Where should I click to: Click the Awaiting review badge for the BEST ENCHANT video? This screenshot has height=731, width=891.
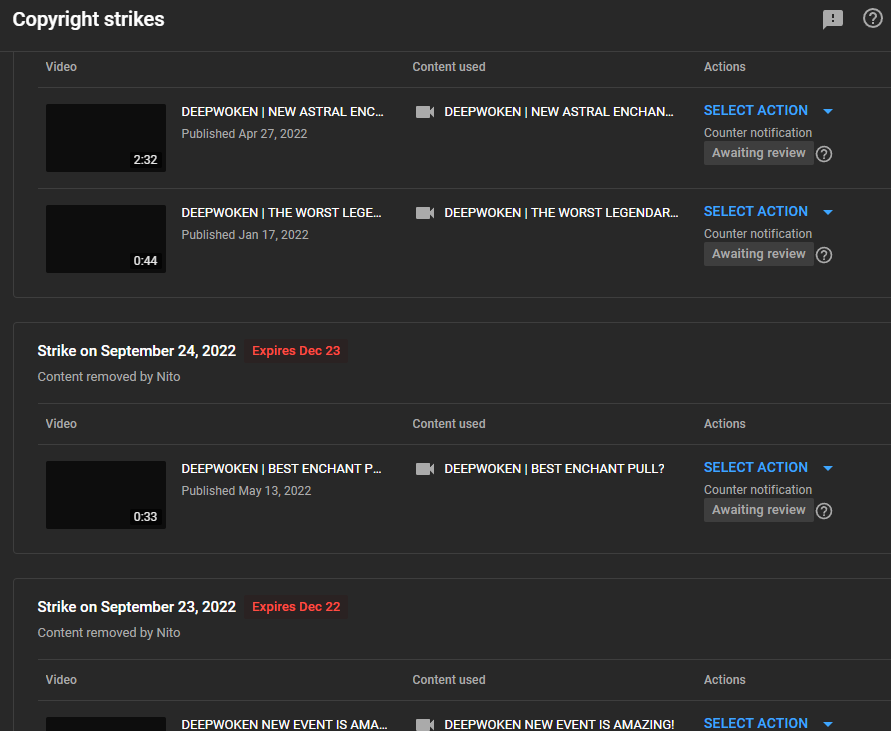[759, 510]
